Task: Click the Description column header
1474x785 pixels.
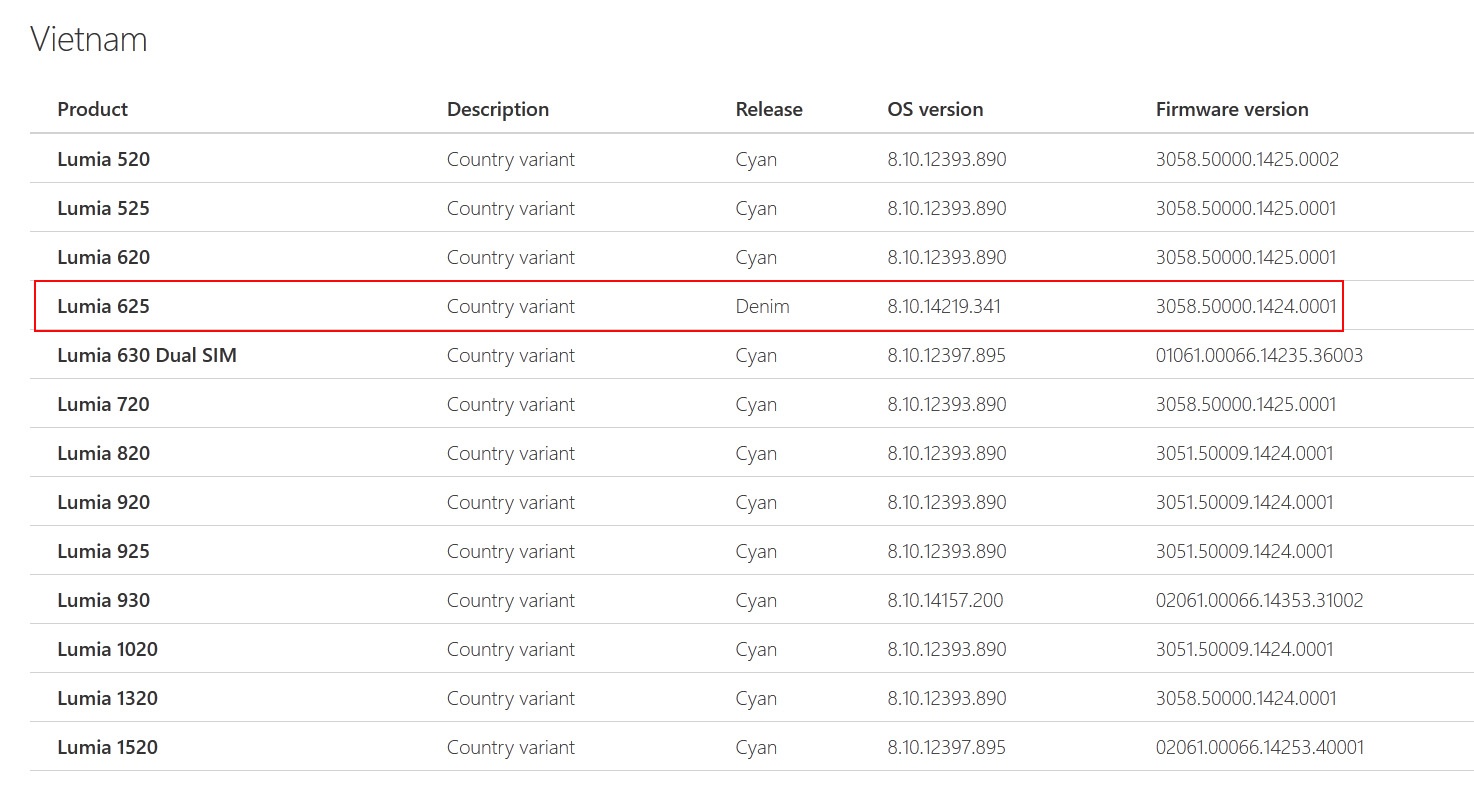Action: (x=497, y=109)
